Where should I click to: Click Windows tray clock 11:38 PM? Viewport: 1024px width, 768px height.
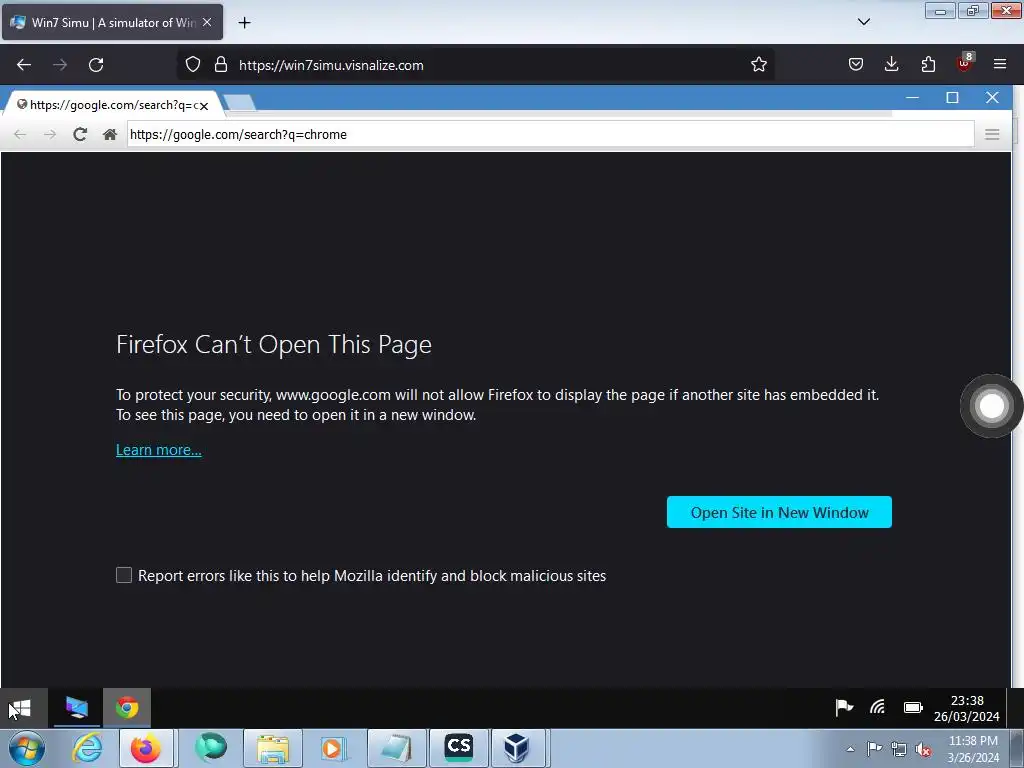[x=972, y=748]
